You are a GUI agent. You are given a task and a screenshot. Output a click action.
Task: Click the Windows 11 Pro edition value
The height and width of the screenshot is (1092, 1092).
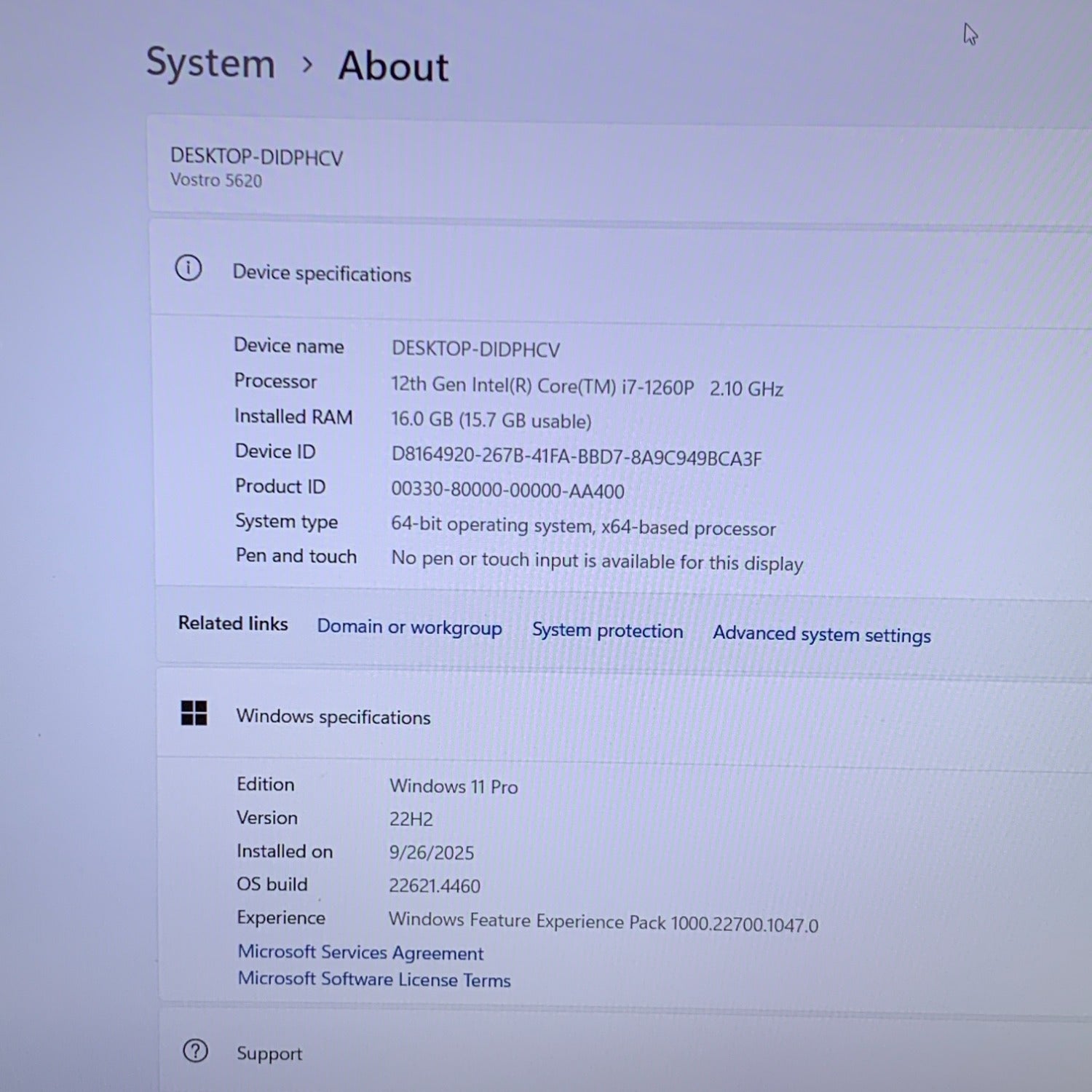454,787
